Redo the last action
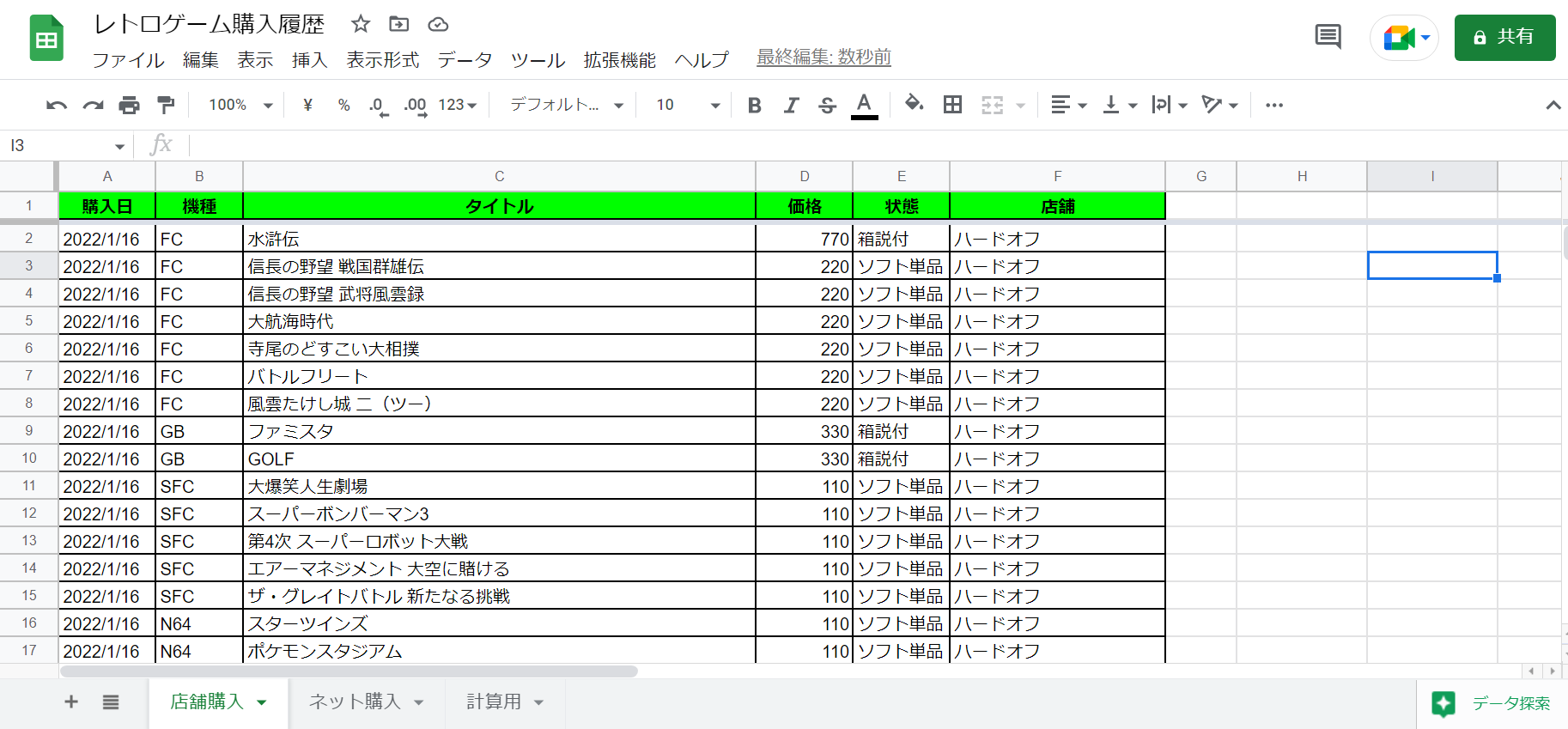 tap(93, 105)
